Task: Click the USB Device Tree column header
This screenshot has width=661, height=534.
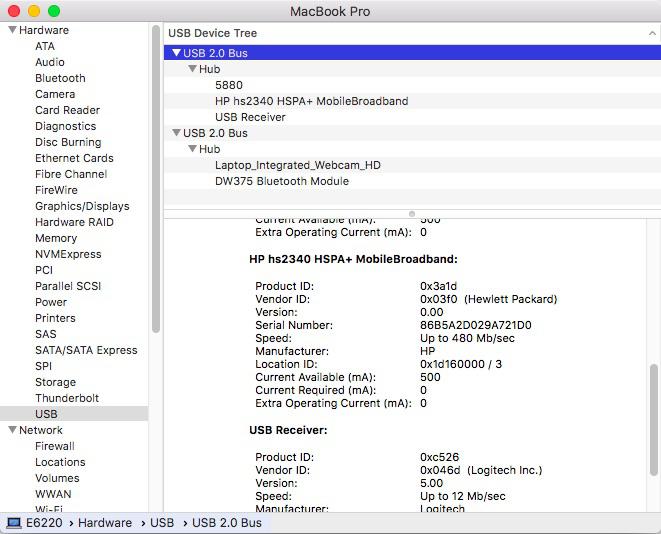Action: click(x=412, y=33)
